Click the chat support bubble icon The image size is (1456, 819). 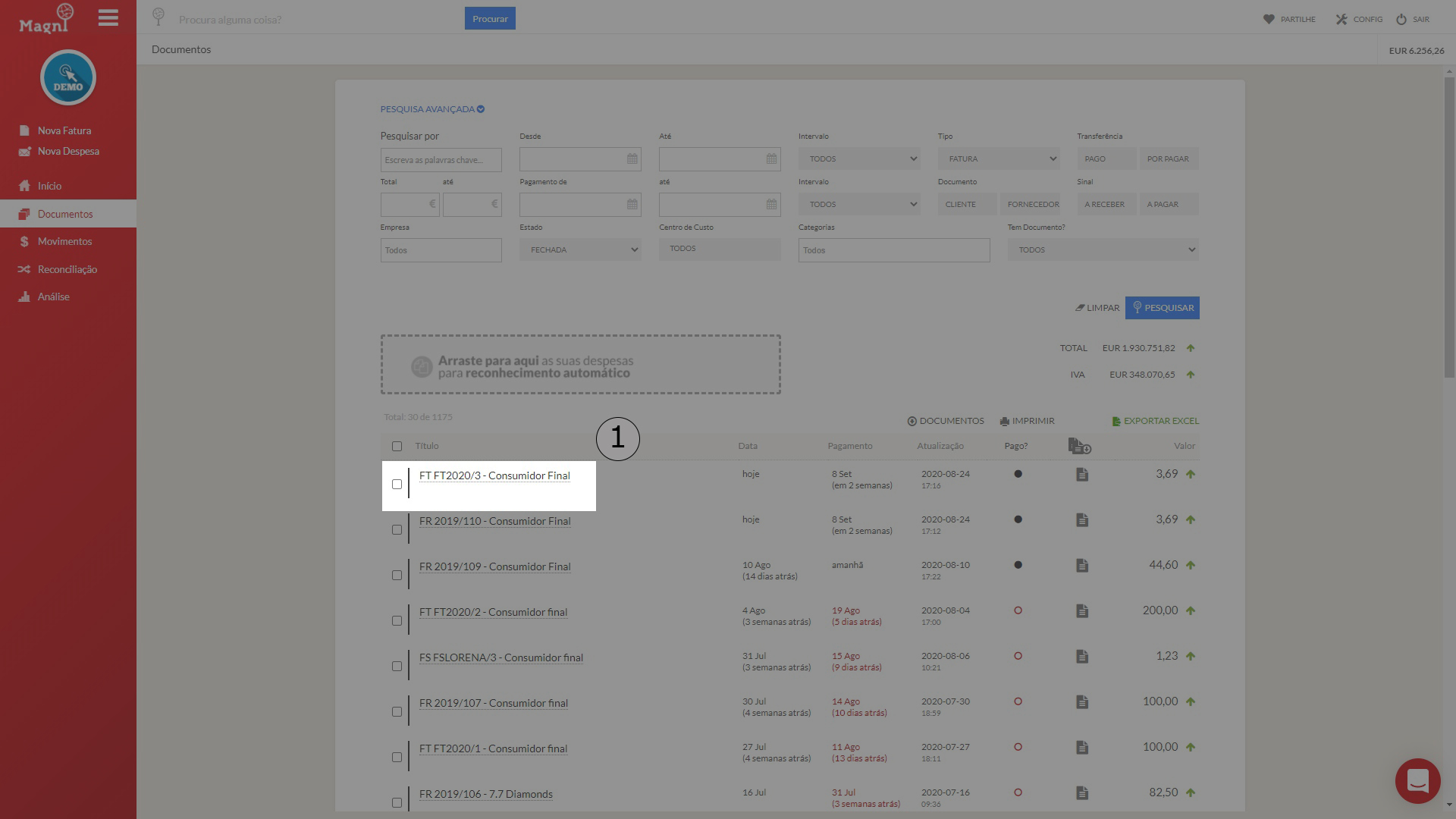1417,780
